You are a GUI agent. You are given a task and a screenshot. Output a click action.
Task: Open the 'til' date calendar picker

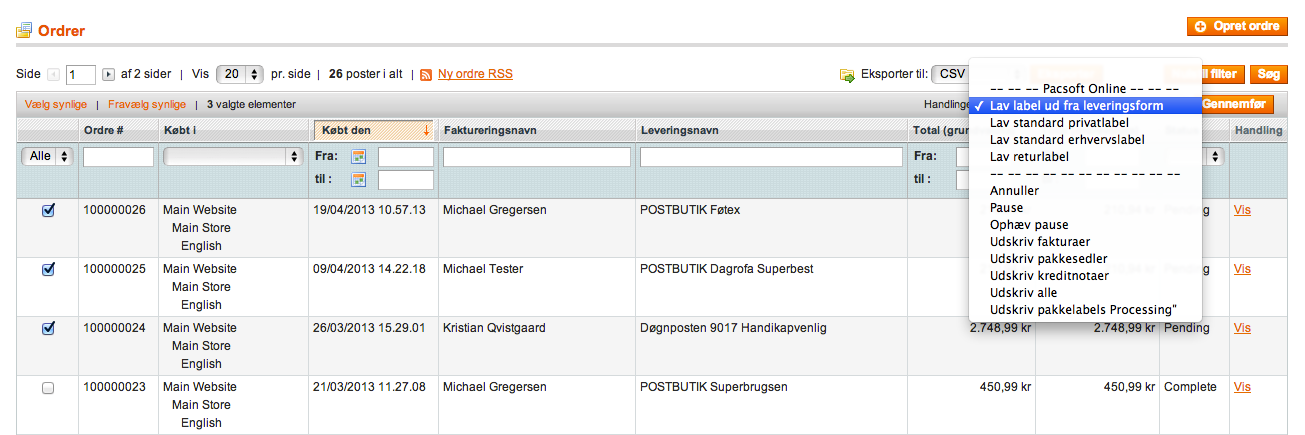pyautogui.click(x=358, y=180)
